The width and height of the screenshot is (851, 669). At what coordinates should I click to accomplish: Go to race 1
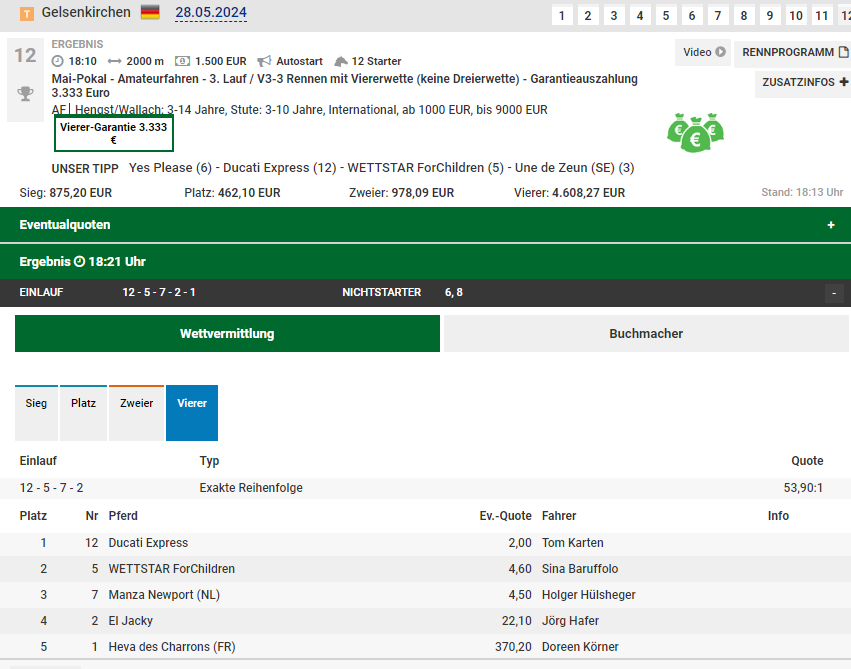coord(562,16)
